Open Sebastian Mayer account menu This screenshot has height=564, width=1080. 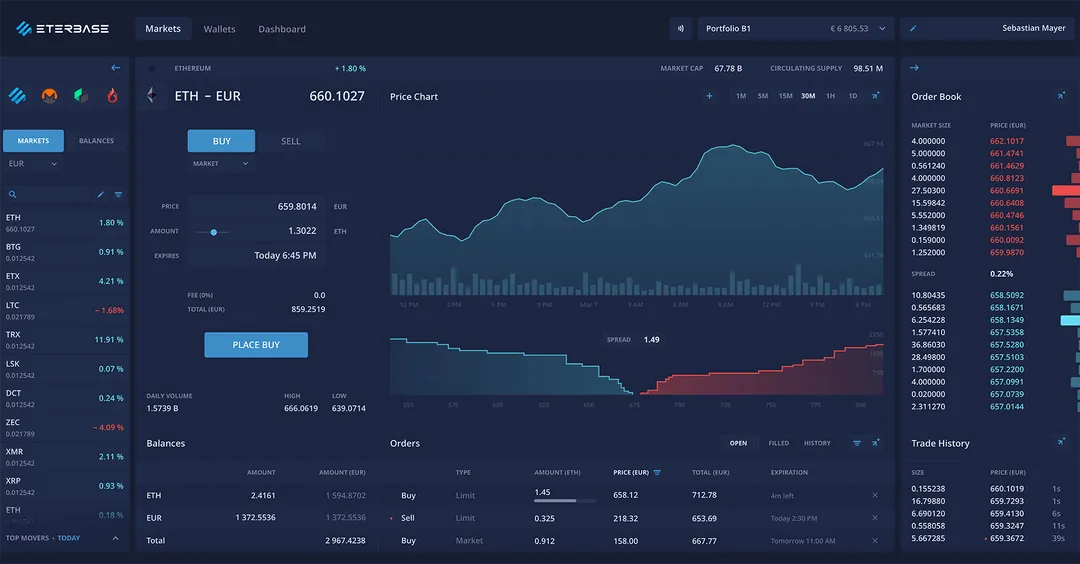tap(1033, 28)
